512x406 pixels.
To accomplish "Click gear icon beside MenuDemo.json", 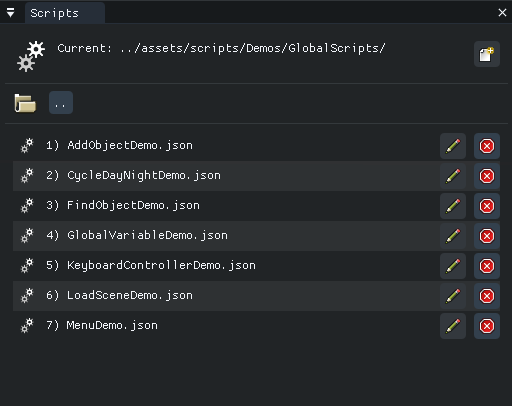I will 27,326.
